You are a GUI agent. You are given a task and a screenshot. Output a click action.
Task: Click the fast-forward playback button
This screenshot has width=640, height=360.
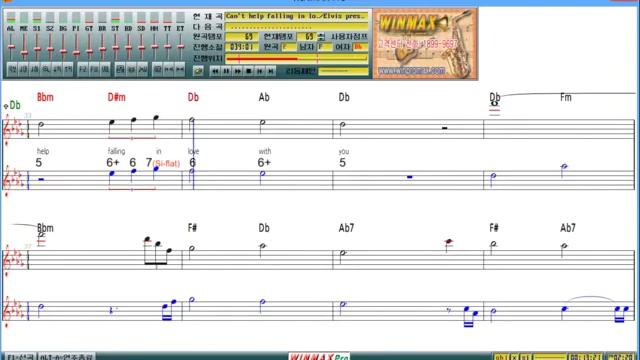tap(238, 71)
